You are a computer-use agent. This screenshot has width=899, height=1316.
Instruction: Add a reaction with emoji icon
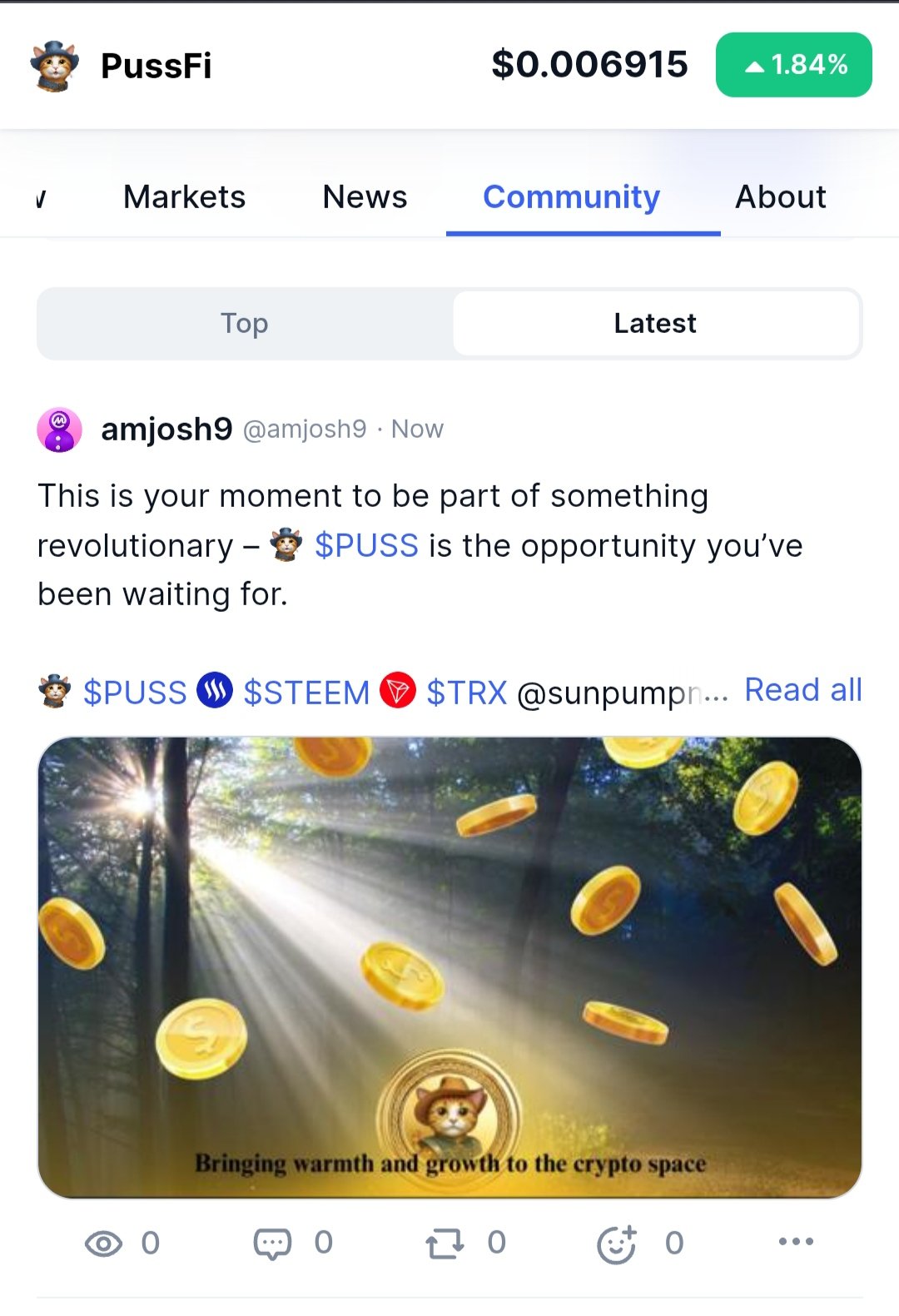point(617,1244)
